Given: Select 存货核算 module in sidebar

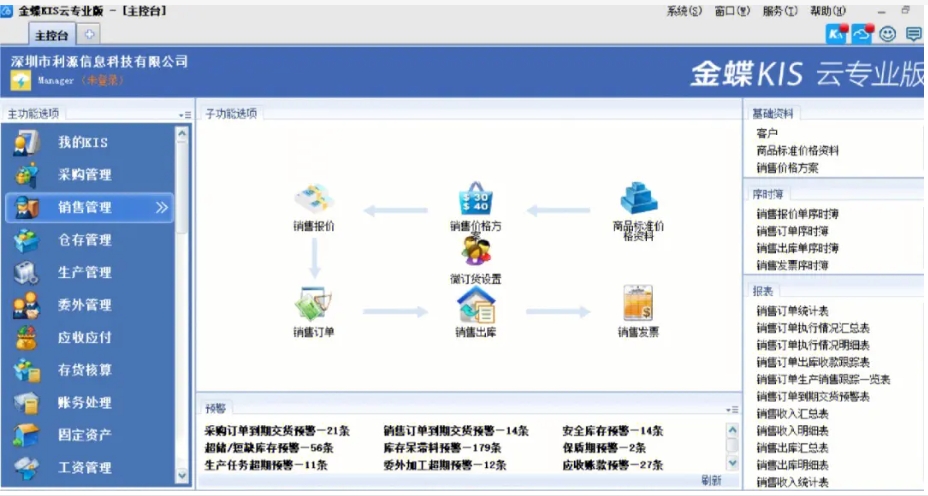Looking at the screenshot, I should (x=89, y=371).
